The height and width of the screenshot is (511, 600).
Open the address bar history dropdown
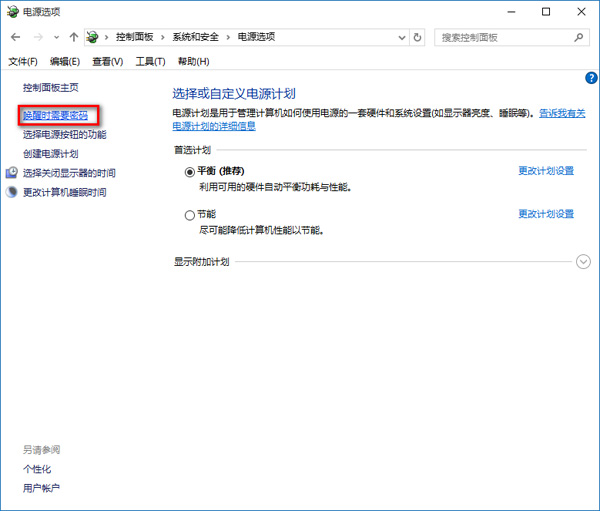click(401, 37)
